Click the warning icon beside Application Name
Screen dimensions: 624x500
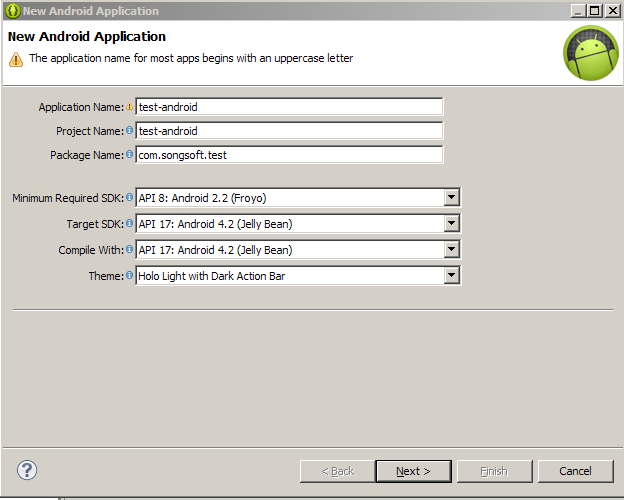pyautogui.click(x=129, y=106)
